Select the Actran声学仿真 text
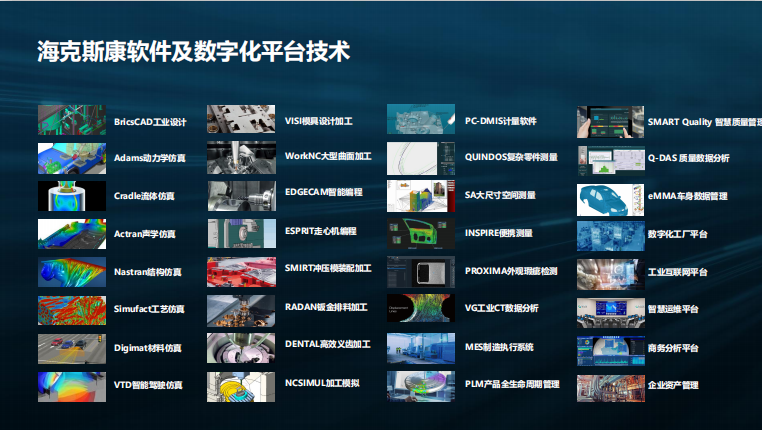Image resolution: width=762 pixels, height=430 pixels. [x=144, y=234]
